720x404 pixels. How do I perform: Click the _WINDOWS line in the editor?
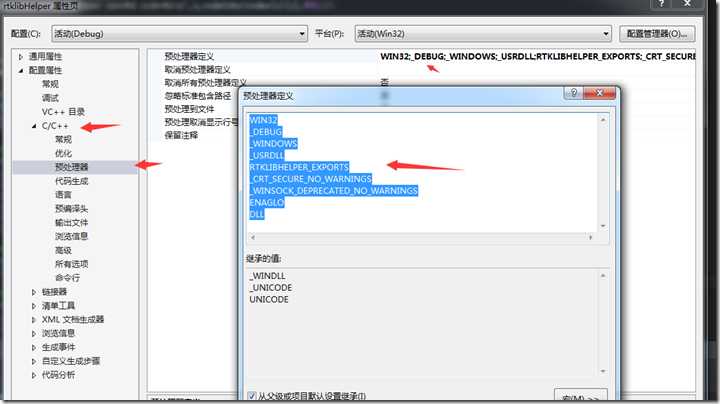point(273,144)
